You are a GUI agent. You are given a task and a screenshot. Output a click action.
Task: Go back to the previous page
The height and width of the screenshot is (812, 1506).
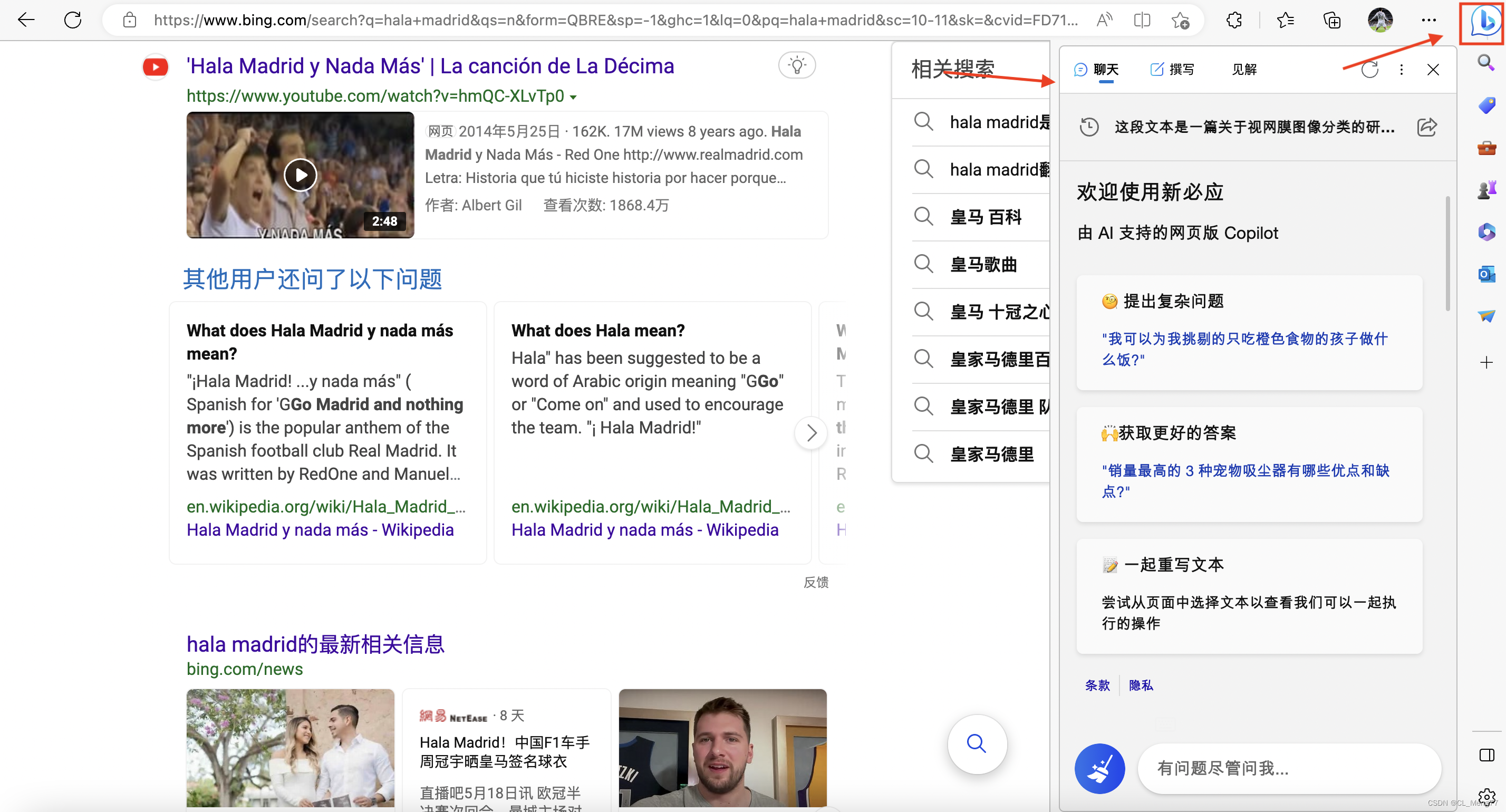[26, 21]
